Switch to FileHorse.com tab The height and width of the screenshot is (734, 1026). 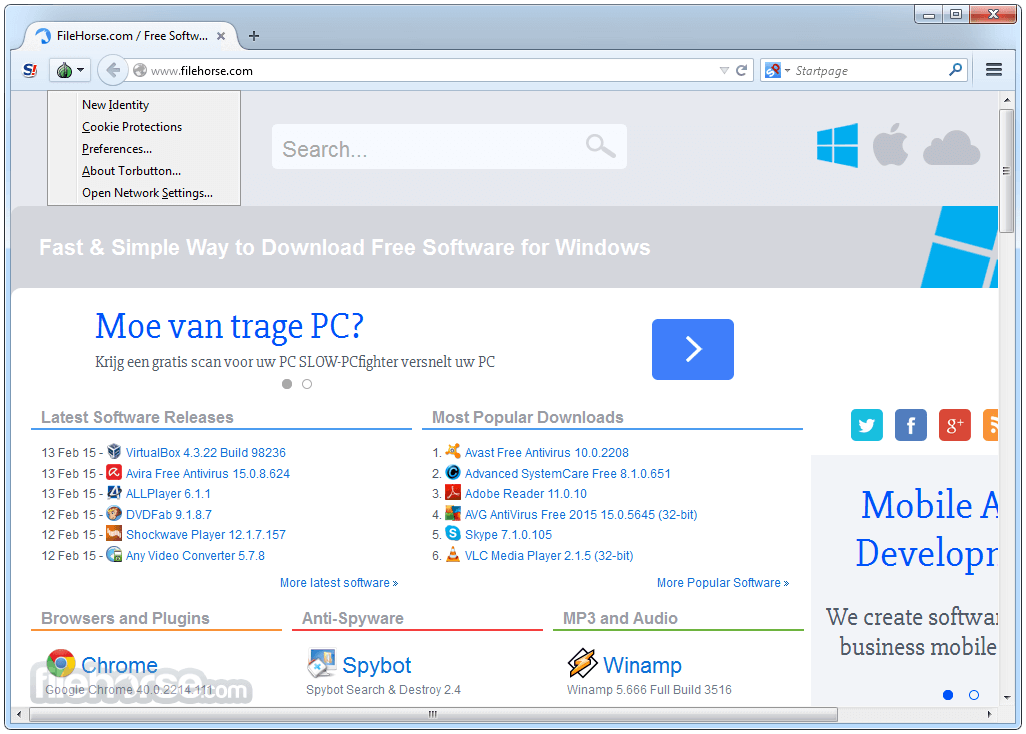[x=132, y=36]
